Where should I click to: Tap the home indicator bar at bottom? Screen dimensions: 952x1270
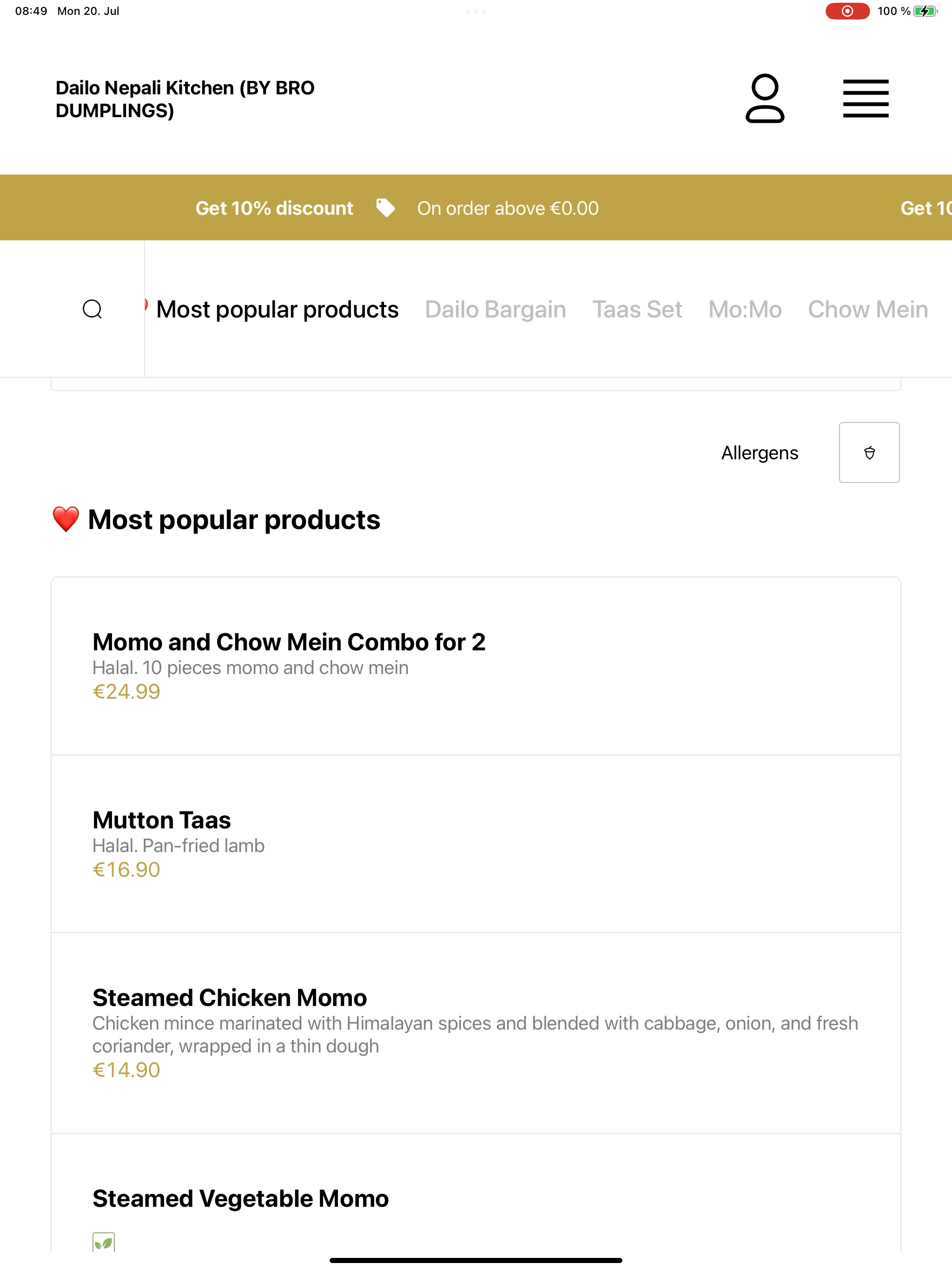[476, 1260]
